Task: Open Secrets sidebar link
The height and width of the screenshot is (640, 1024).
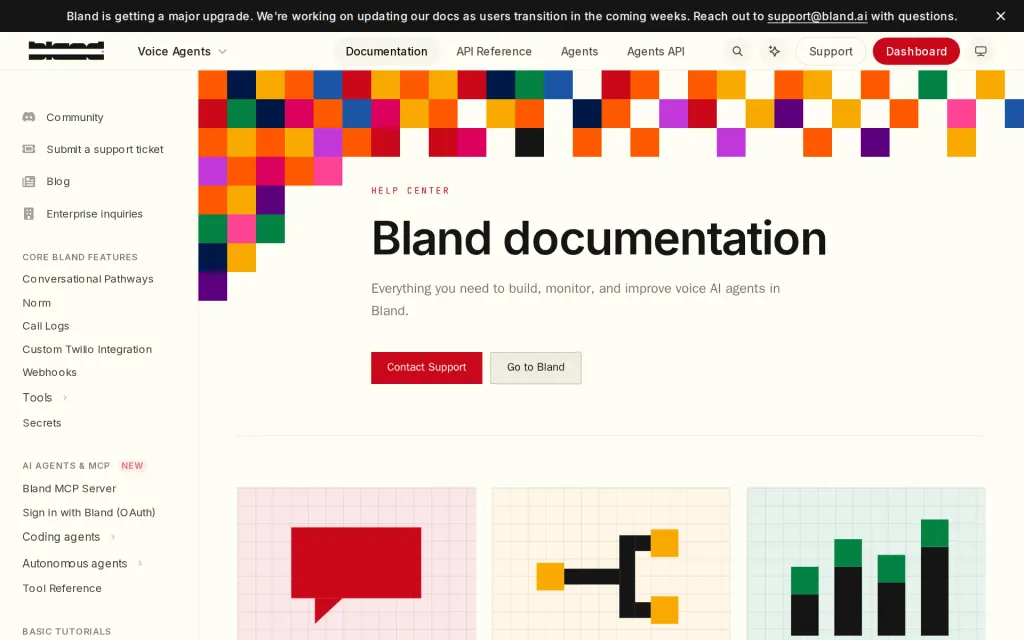Action: coord(42,423)
